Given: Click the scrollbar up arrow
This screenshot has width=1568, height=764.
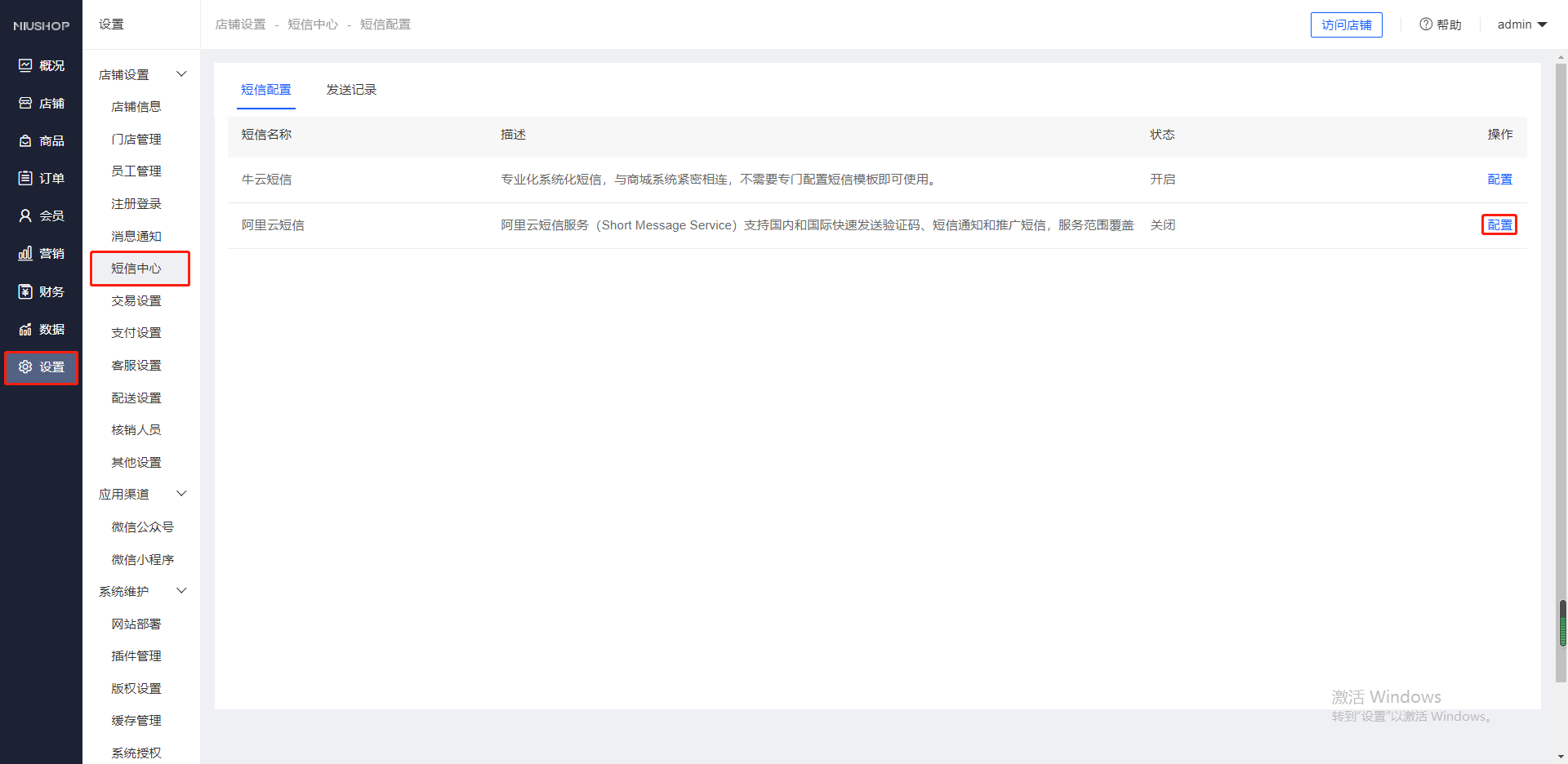Looking at the screenshot, I should 1562,57.
